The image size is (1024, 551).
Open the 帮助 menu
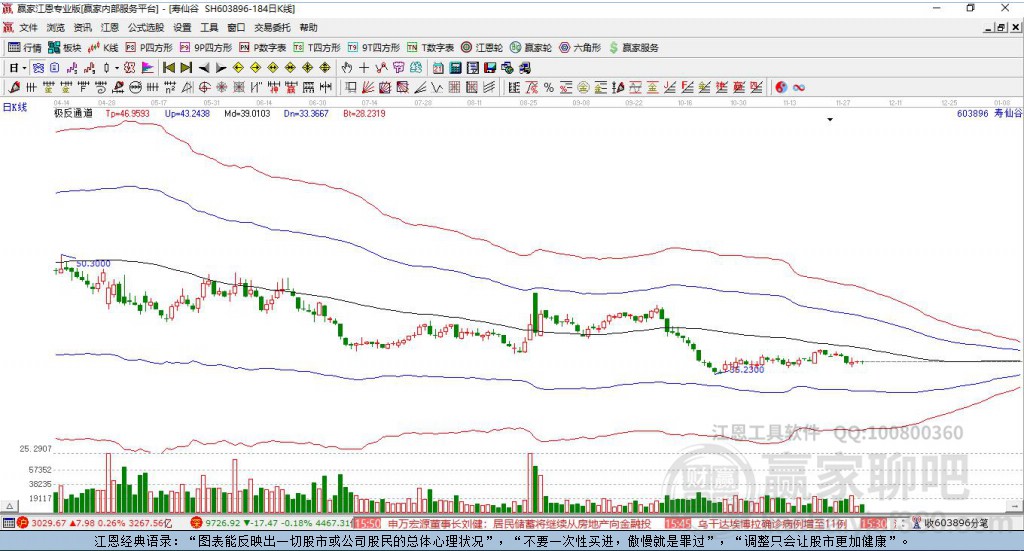(x=308, y=27)
